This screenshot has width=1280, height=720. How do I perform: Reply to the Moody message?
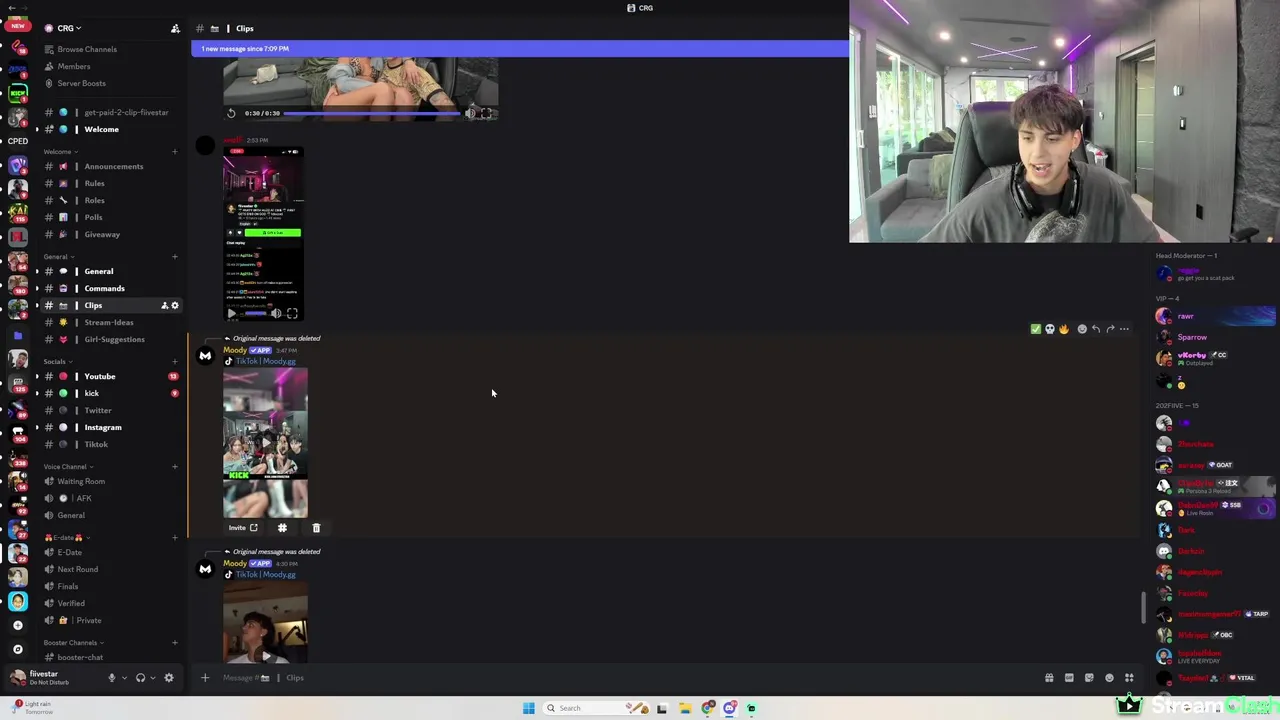1096,329
